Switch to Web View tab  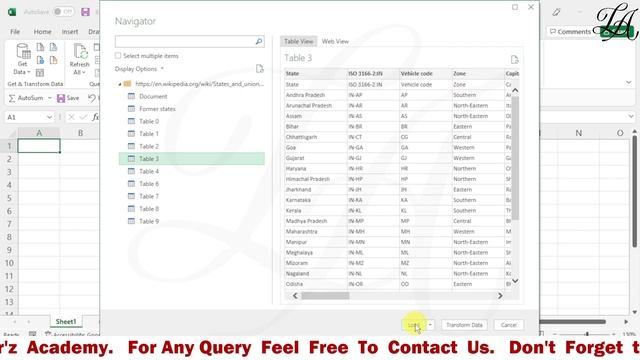coord(335,41)
